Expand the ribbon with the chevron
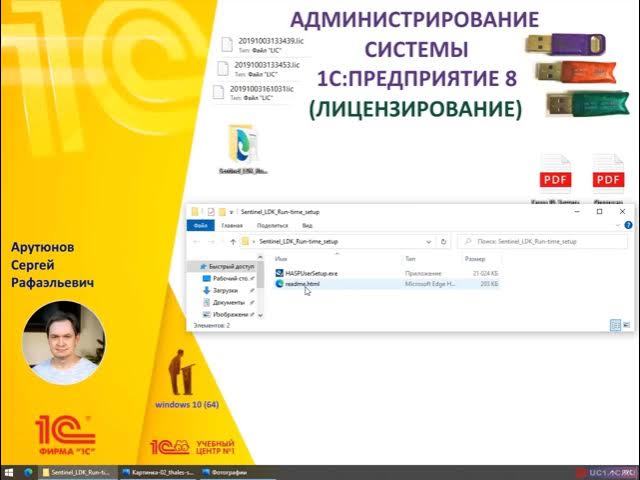Screen dimensions: 640x480 (618, 225)
